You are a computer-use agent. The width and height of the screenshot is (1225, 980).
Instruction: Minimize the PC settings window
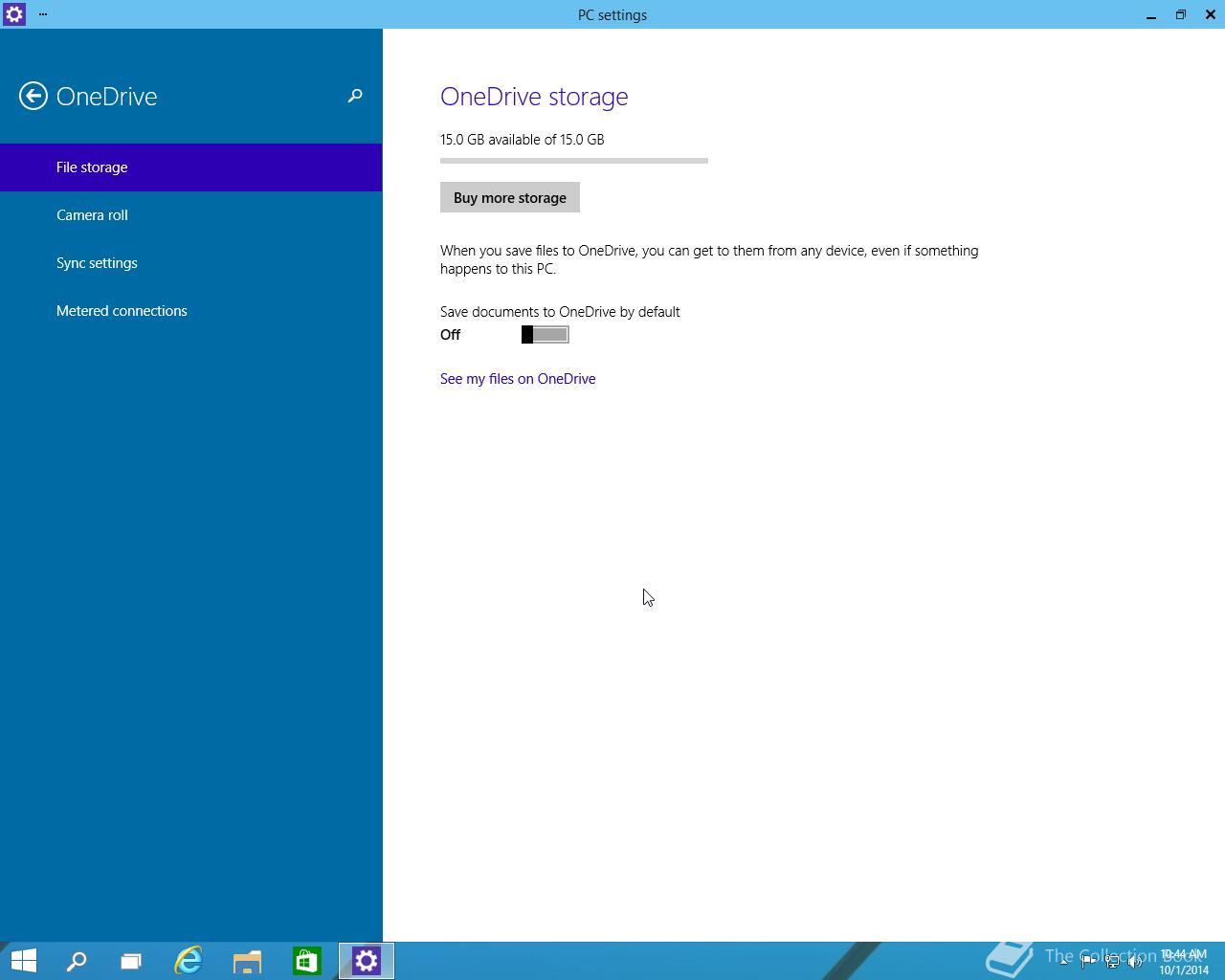click(1151, 14)
